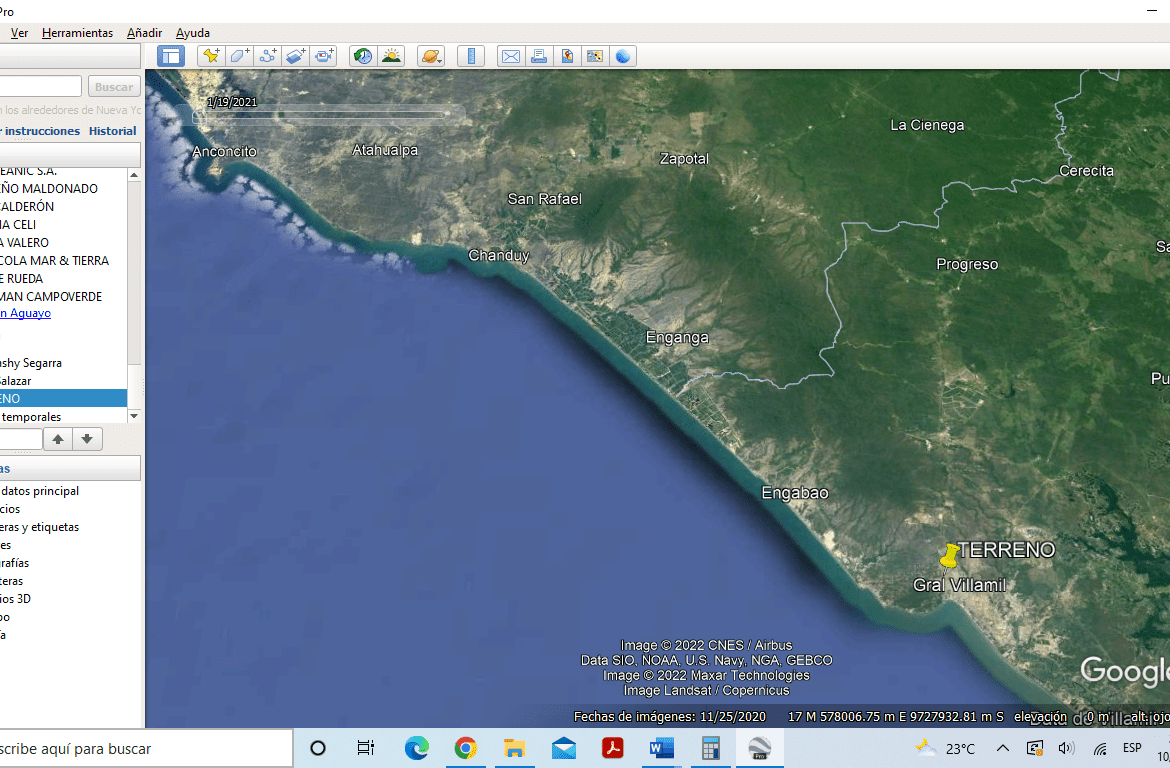Open the ruler measurement tool
The image size is (1170, 768).
[471, 56]
